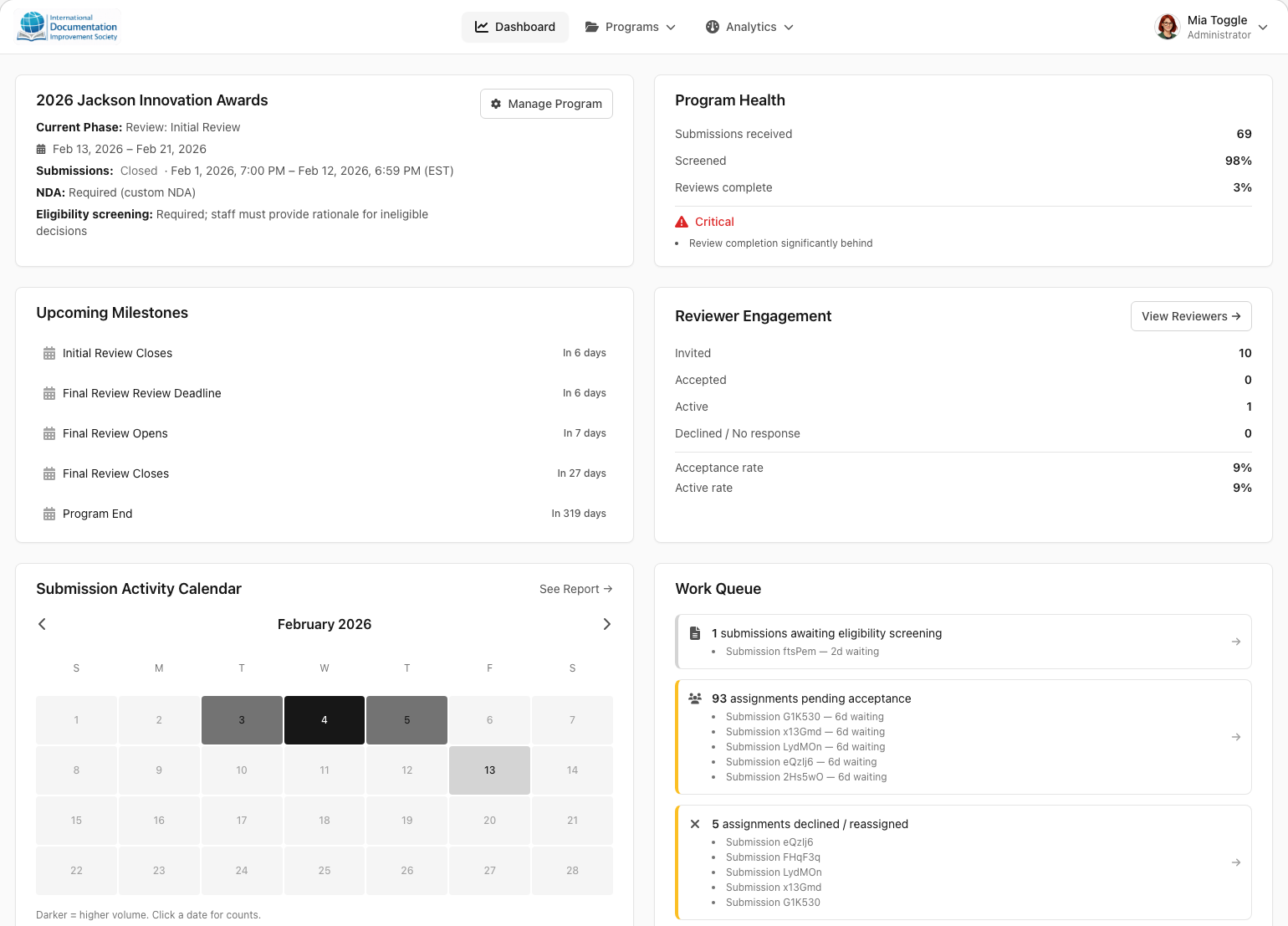This screenshot has width=1288, height=926.
Task: Click the X icon on declined assignments card
Action: coord(694,824)
